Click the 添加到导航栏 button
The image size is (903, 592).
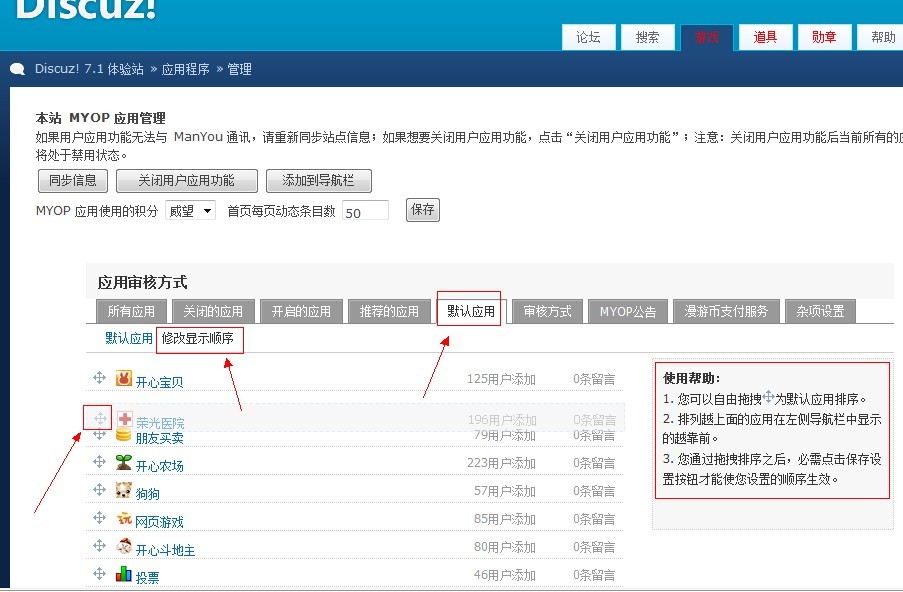pos(318,180)
